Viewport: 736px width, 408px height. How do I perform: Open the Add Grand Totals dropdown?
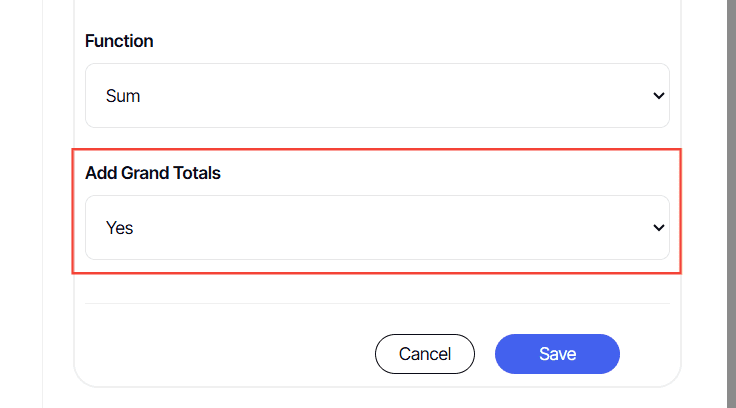click(x=377, y=228)
